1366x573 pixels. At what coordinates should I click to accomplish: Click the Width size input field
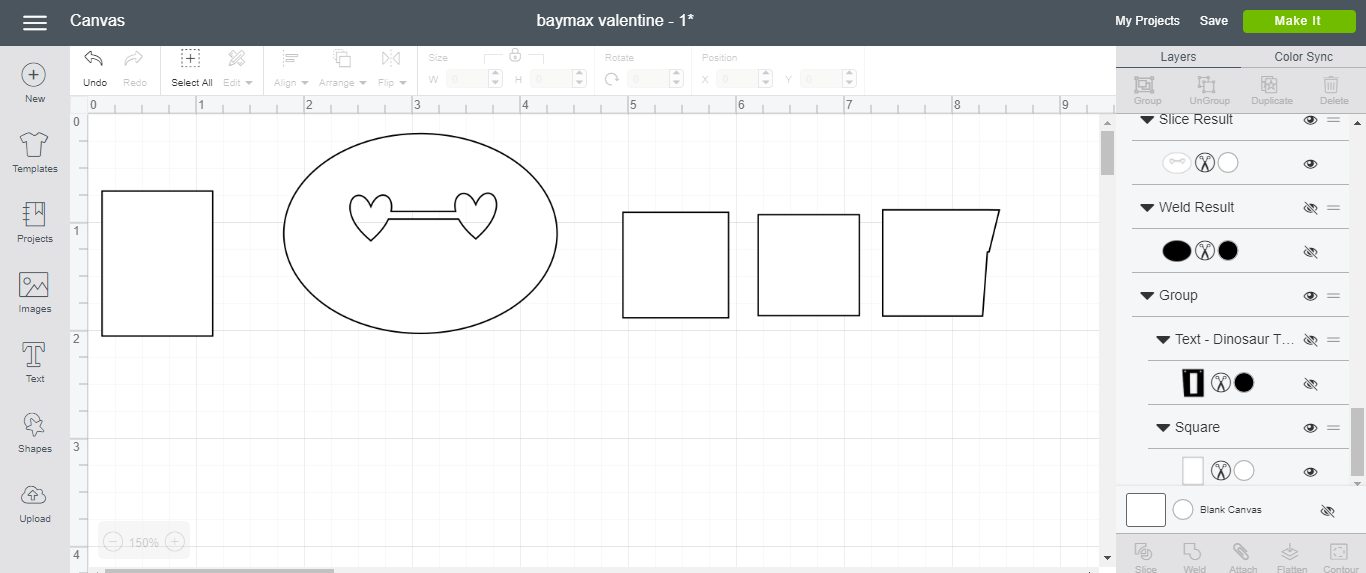click(473, 79)
